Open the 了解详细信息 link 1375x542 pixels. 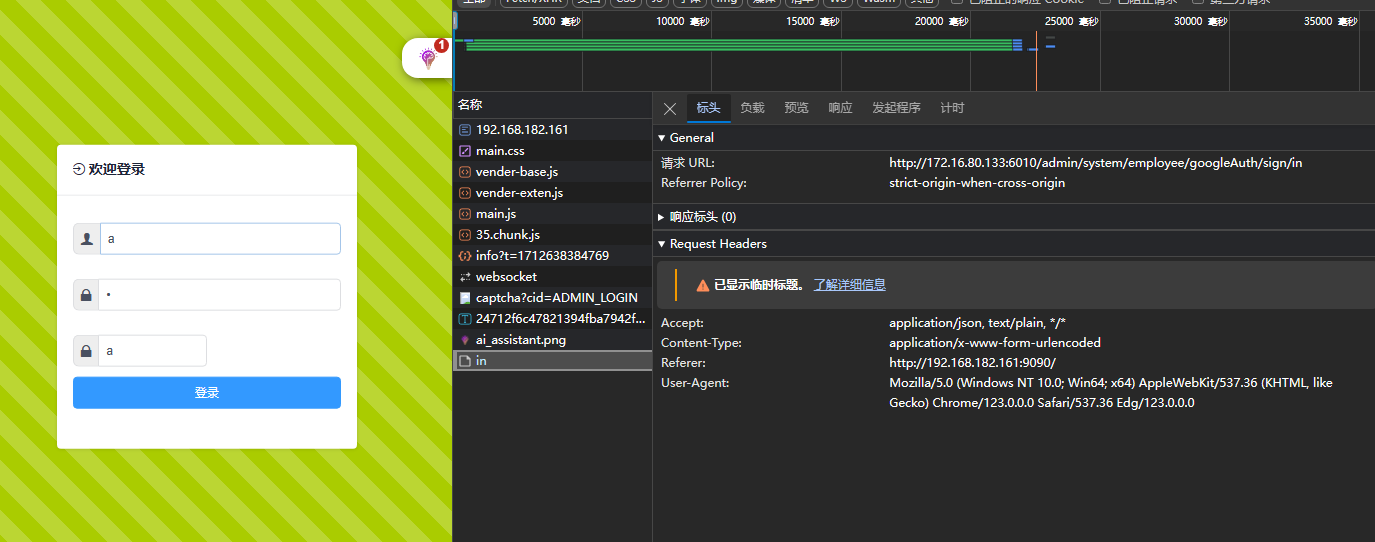click(x=849, y=285)
